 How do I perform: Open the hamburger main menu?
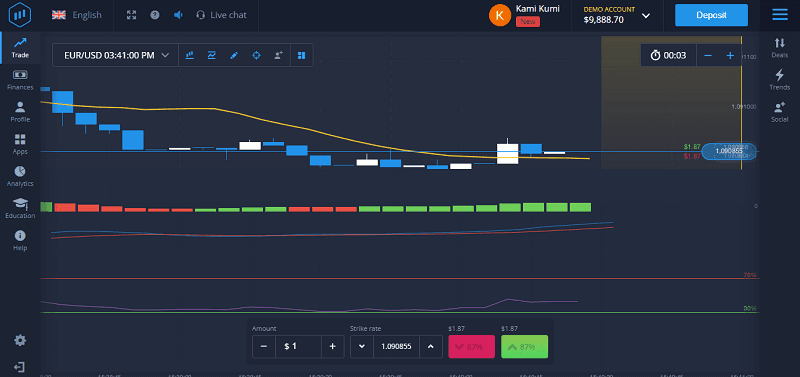point(780,15)
